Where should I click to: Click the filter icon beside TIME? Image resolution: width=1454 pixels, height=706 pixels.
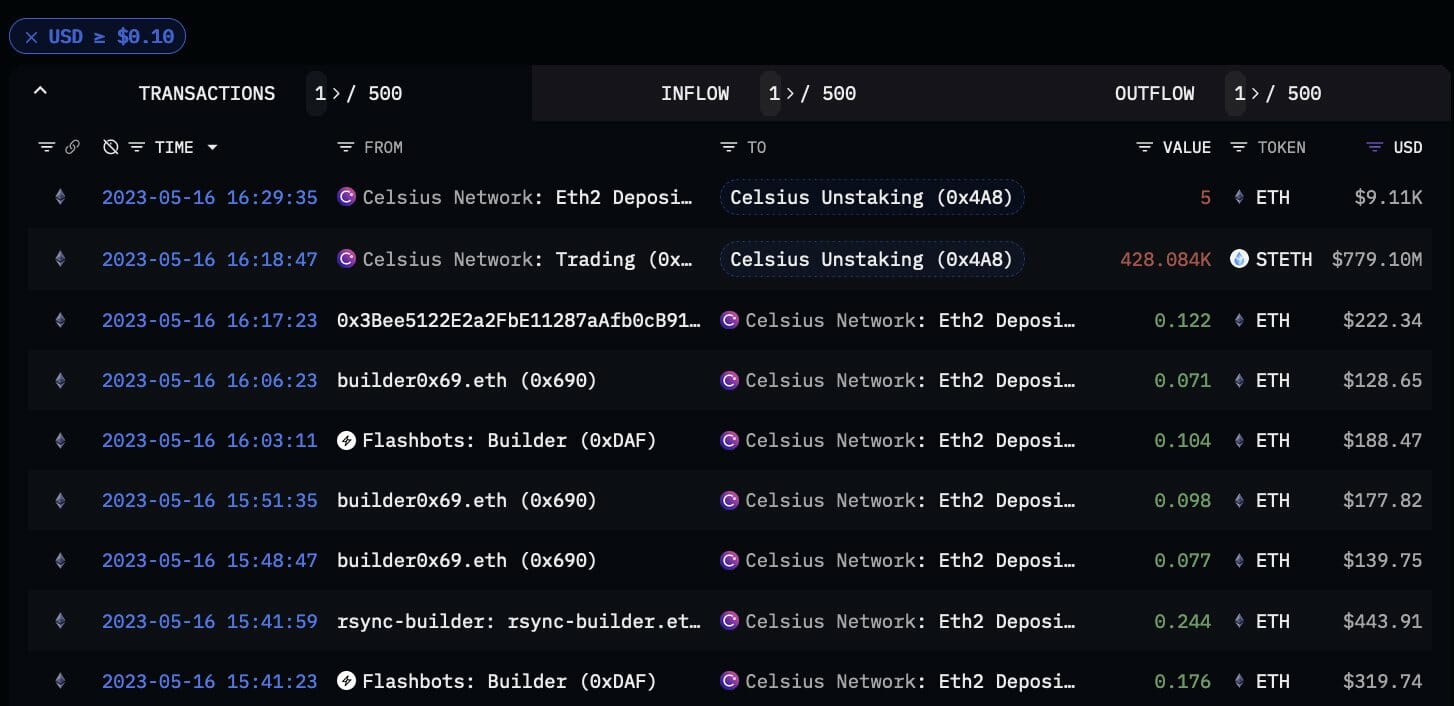(137, 147)
